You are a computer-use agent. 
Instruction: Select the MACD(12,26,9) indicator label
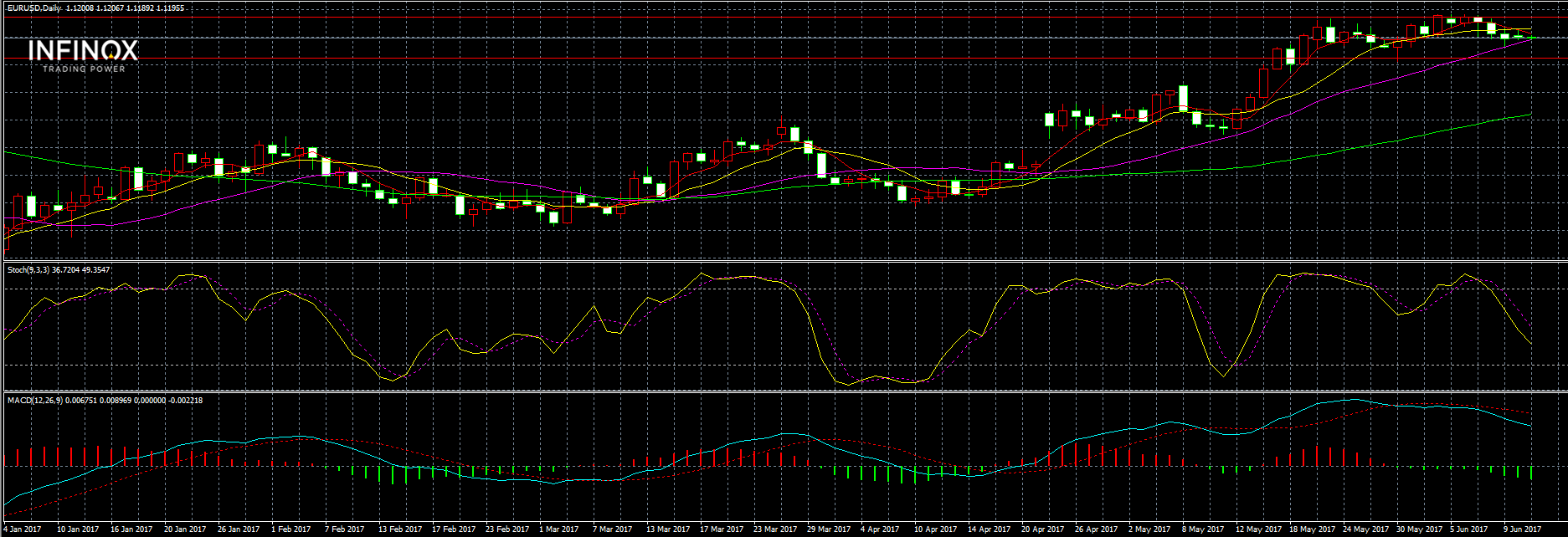(35, 400)
